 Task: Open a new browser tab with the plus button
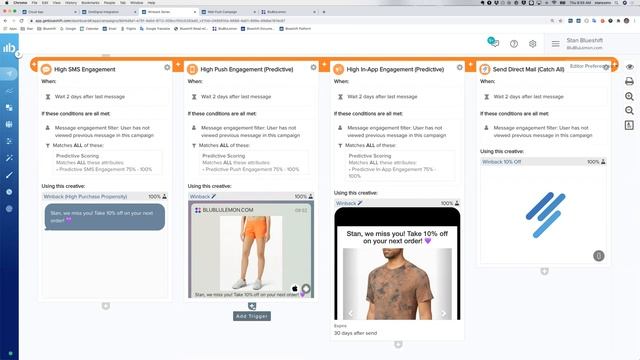tap(324, 12)
